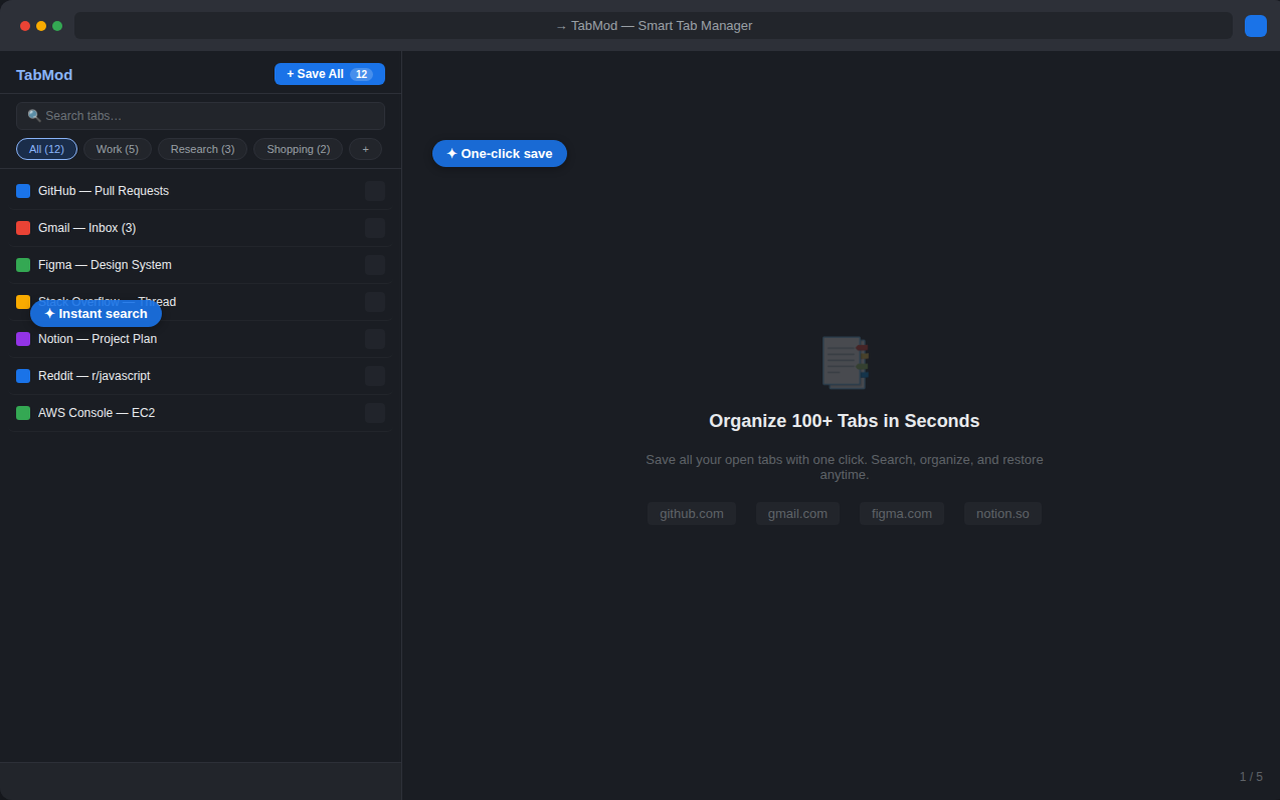This screenshot has width=1280, height=800.
Task: Click the Stack Overflow row action button
Action: click(375, 302)
